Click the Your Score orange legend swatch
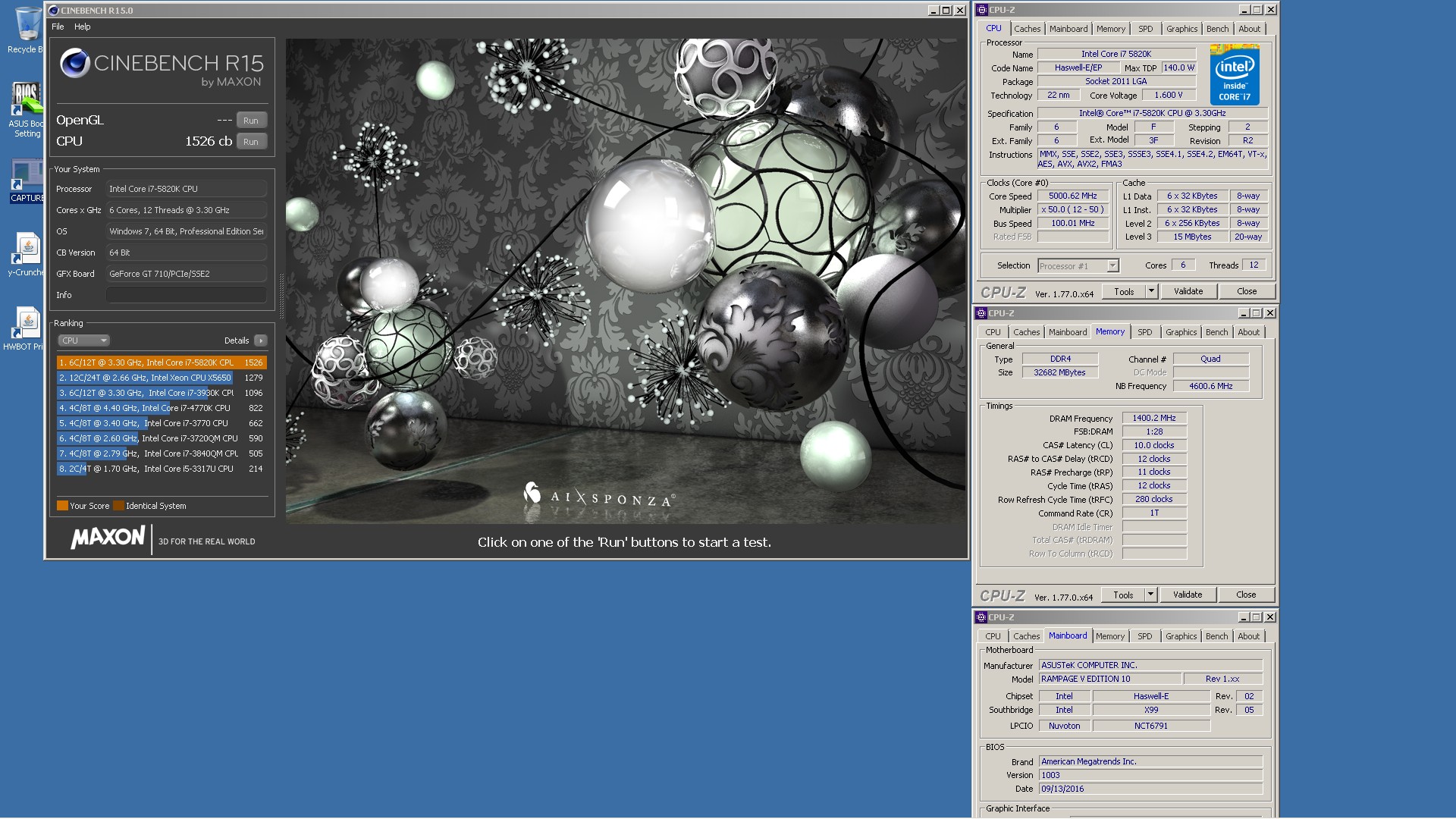 [x=62, y=506]
